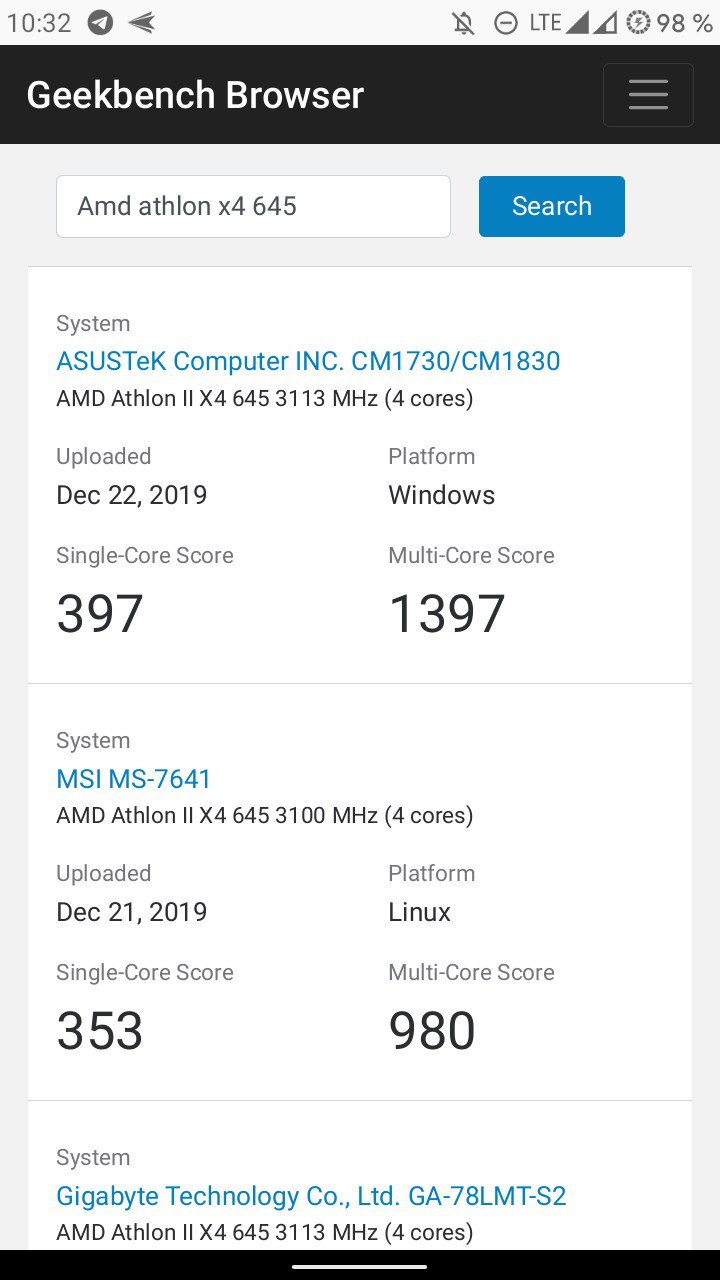
Task: Select the 980 multi-core score
Action: click(x=432, y=1031)
